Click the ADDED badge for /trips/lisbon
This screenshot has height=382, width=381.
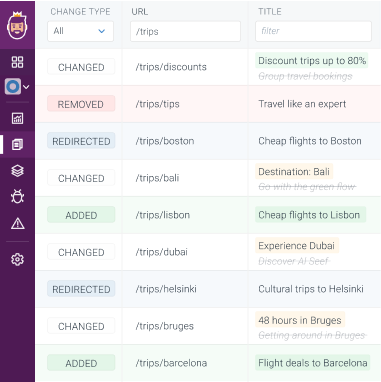[81, 215]
